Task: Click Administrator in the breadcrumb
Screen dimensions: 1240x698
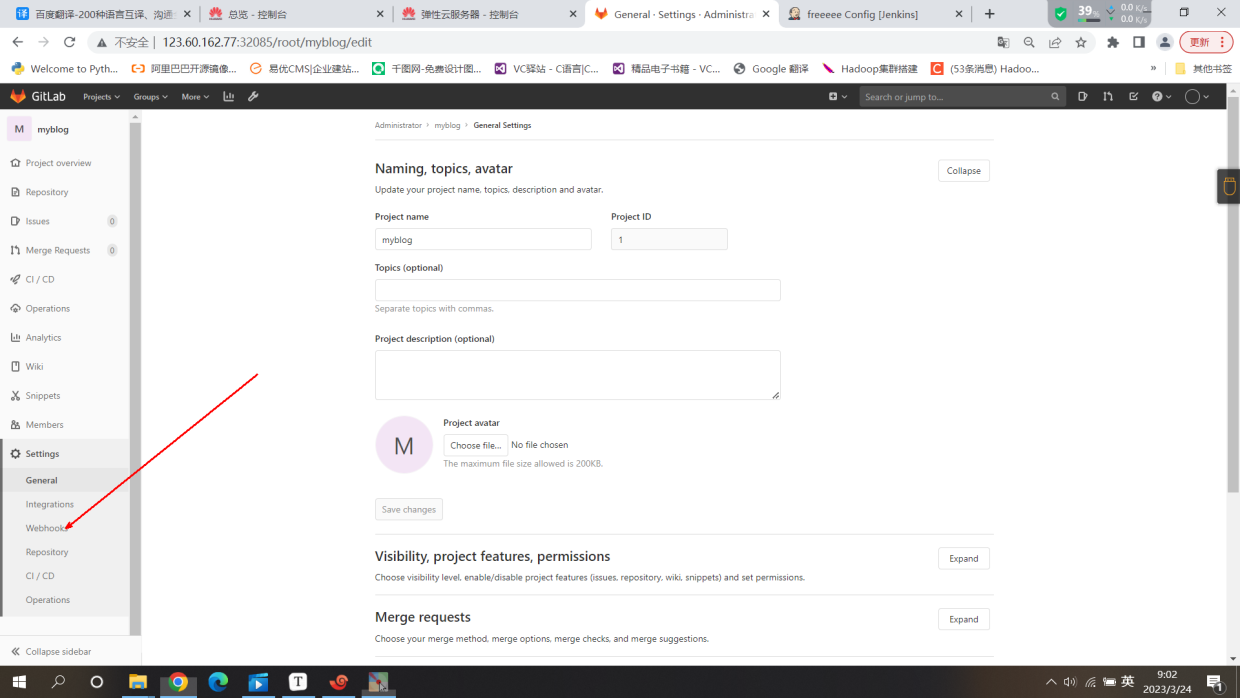Action: [x=398, y=125]
